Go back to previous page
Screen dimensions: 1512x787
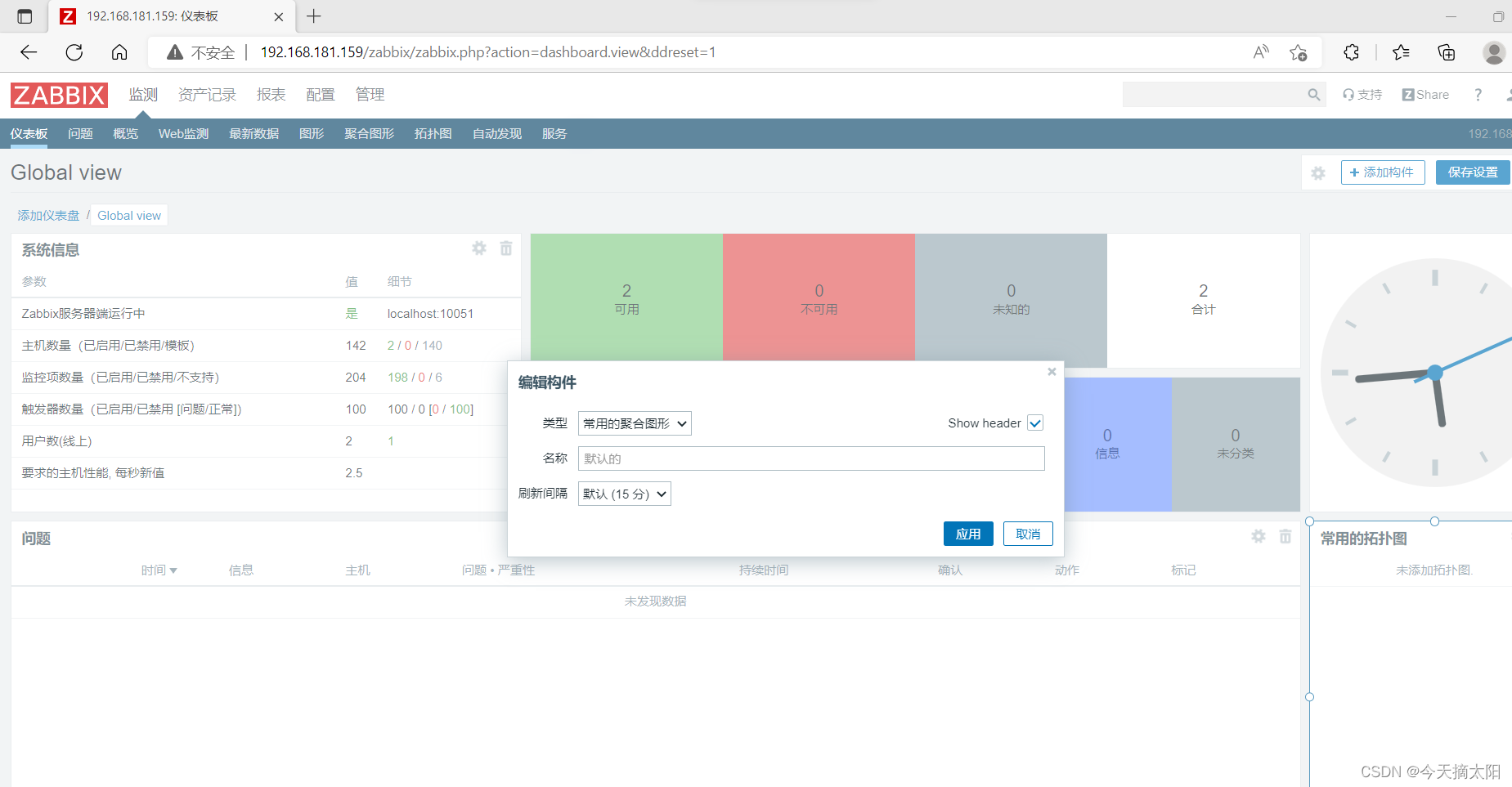(29, 52)
